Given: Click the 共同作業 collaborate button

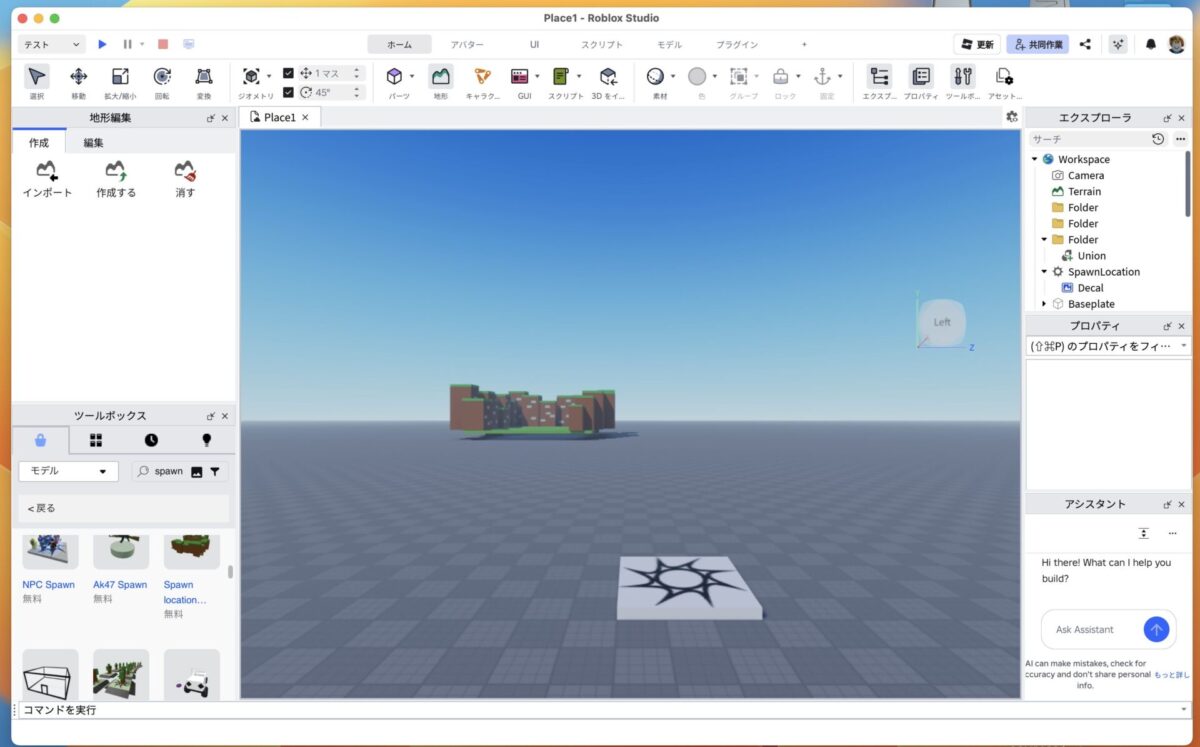Looking at the screenshot, I should point(1037,44).
